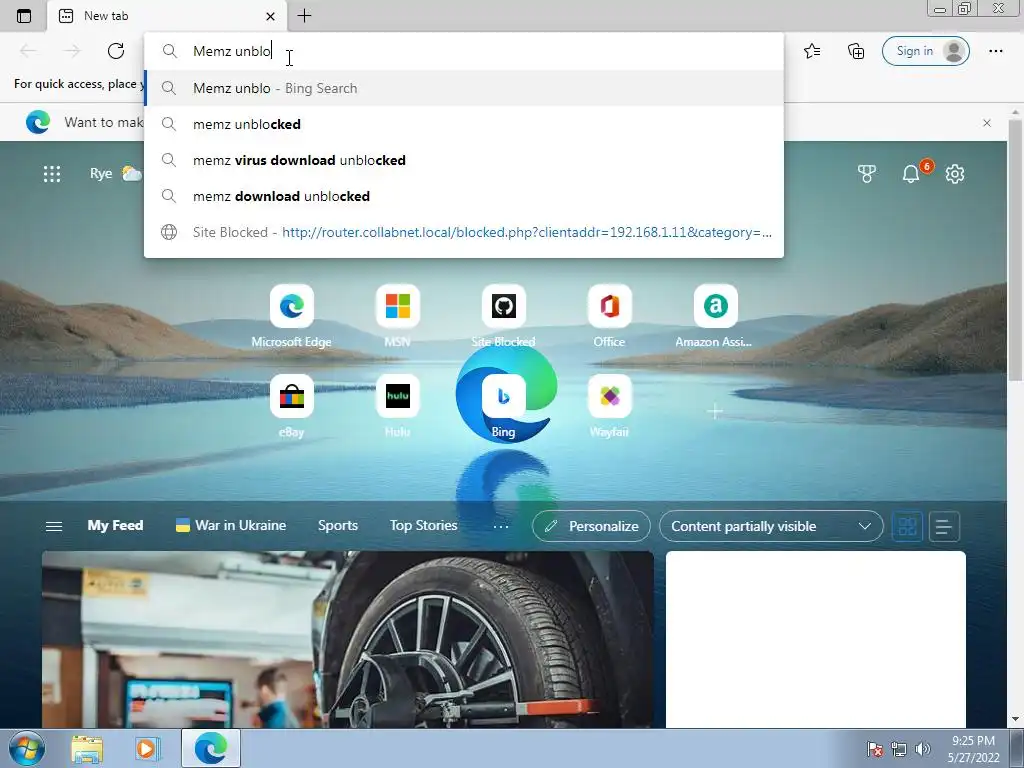Screen dimensions: 1024x768
Task: Close the New tab tab
Action: pyautogui.click(x=270, y=16)
